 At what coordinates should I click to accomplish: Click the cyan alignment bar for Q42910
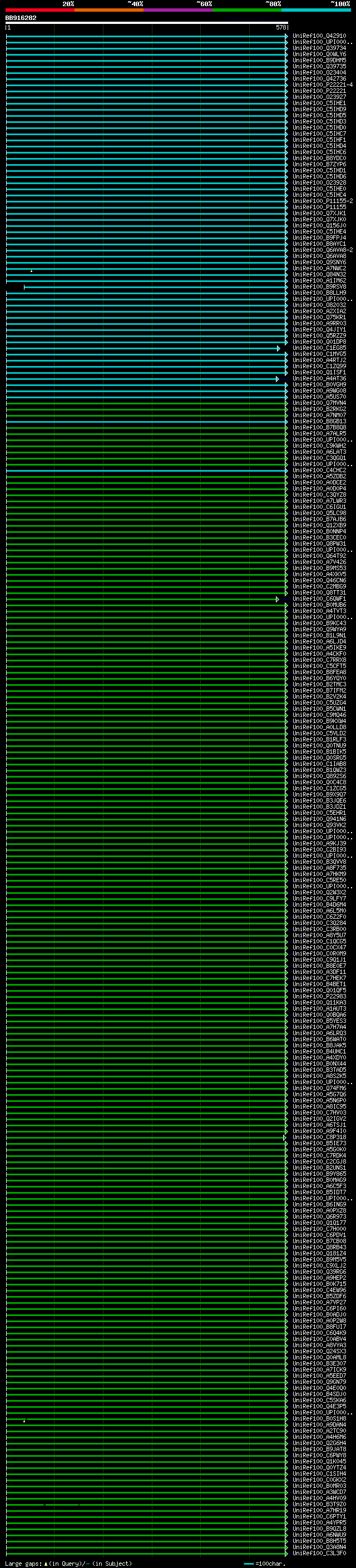point(147,36)
